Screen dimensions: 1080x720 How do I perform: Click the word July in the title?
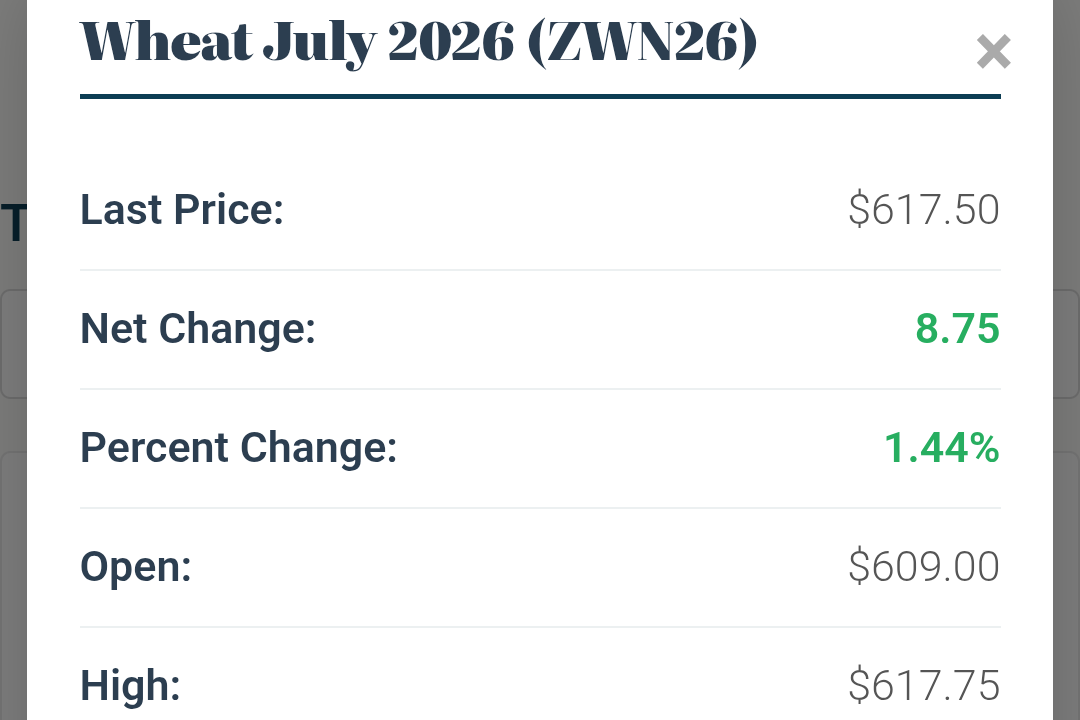(x=320, y=43)
